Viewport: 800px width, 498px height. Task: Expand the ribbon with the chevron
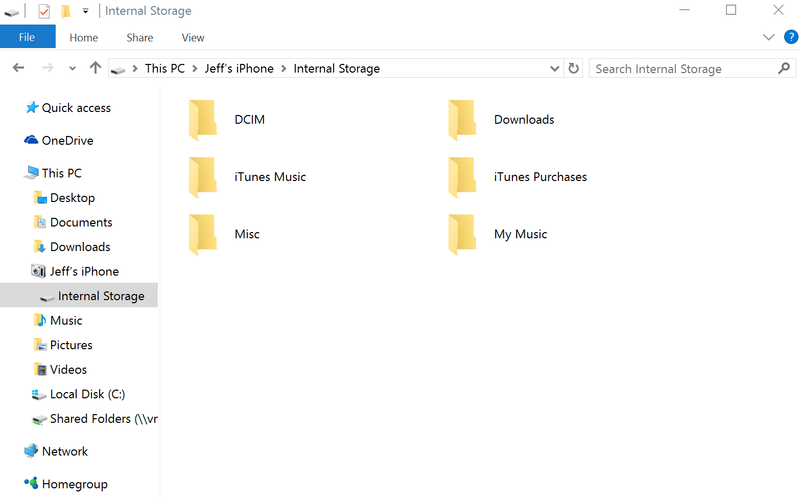click(x=768, y=37)
